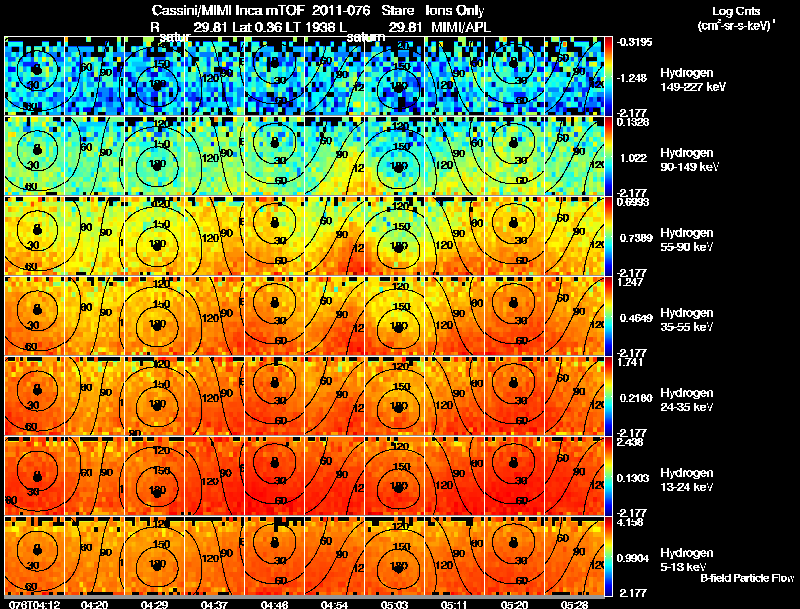Open the first 149-227 keV image panel
Screen dimensions: 800x609
click(35, 76)
